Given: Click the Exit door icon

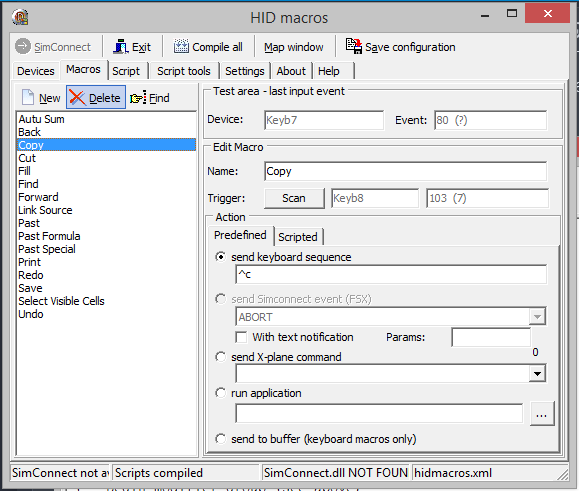Looking at the screenshot, I should pyautogui.click(x=120, y=47).
